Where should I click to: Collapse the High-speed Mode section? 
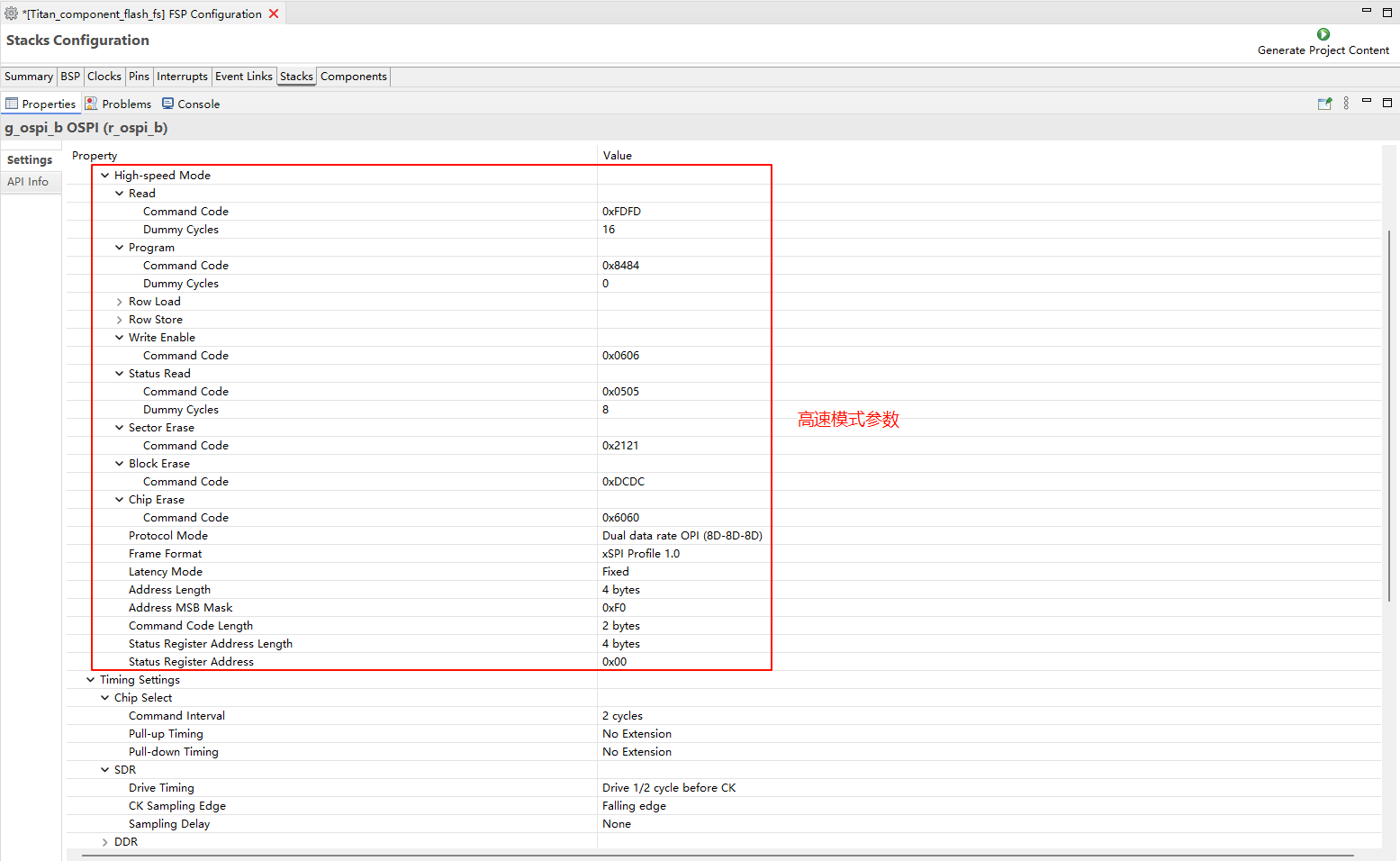click(105, 176)
